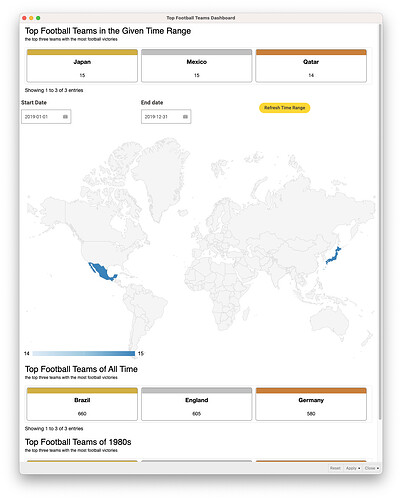Select the Japan gold team card
Viewport: 402px width, 500px height.
[82, 66]
